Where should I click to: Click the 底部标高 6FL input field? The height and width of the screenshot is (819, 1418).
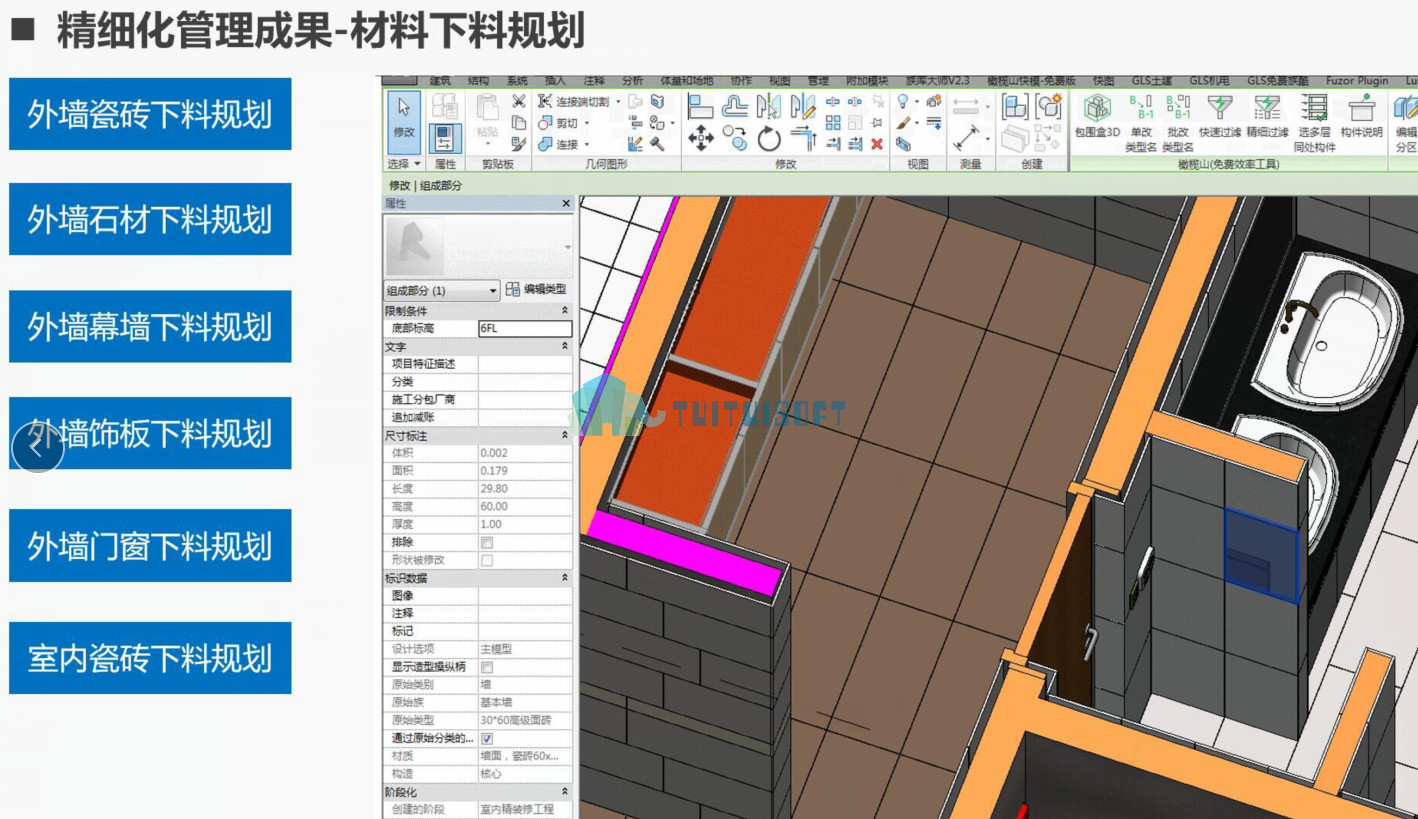click(x=525, y=328)
